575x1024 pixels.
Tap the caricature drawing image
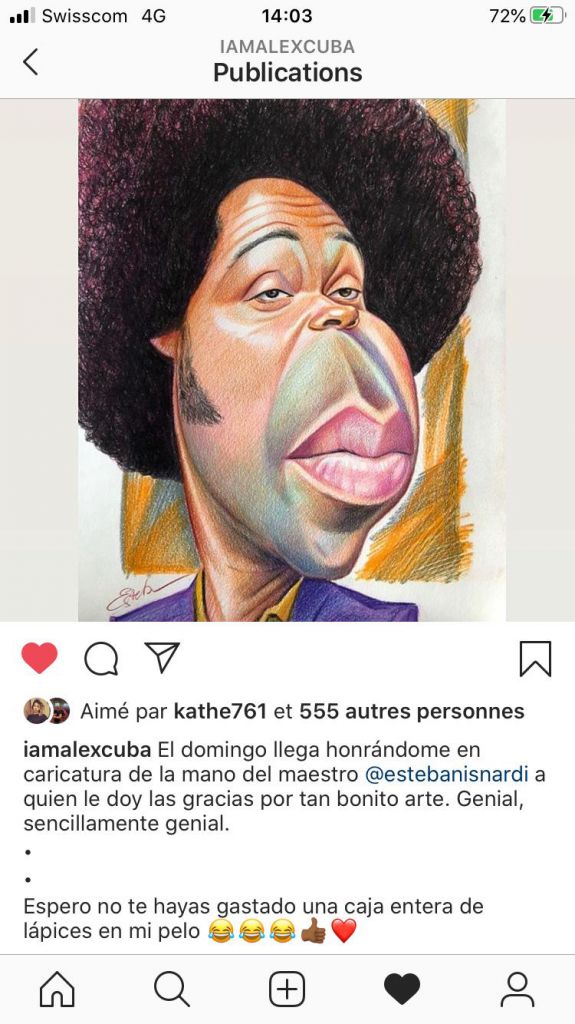(x=292, y=360)
